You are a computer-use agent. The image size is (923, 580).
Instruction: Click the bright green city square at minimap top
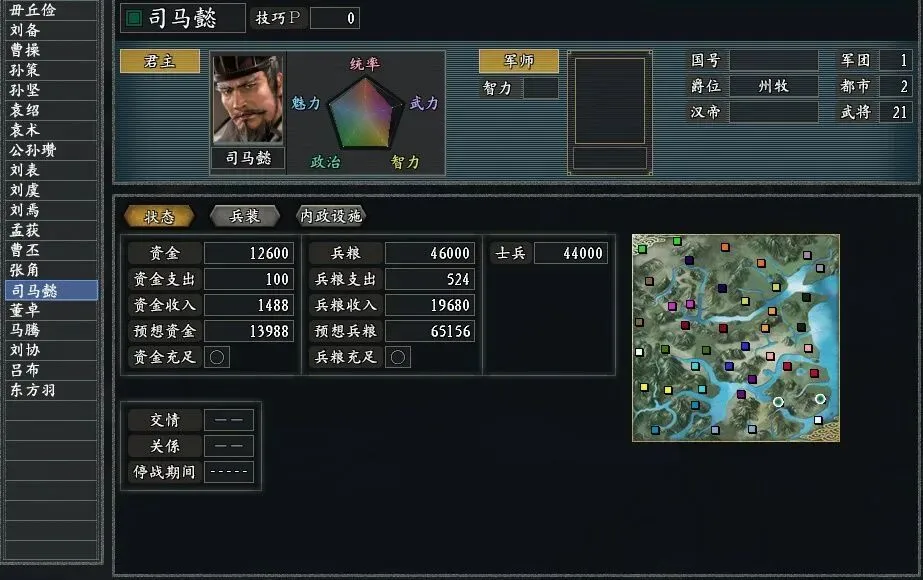[677, 241]
